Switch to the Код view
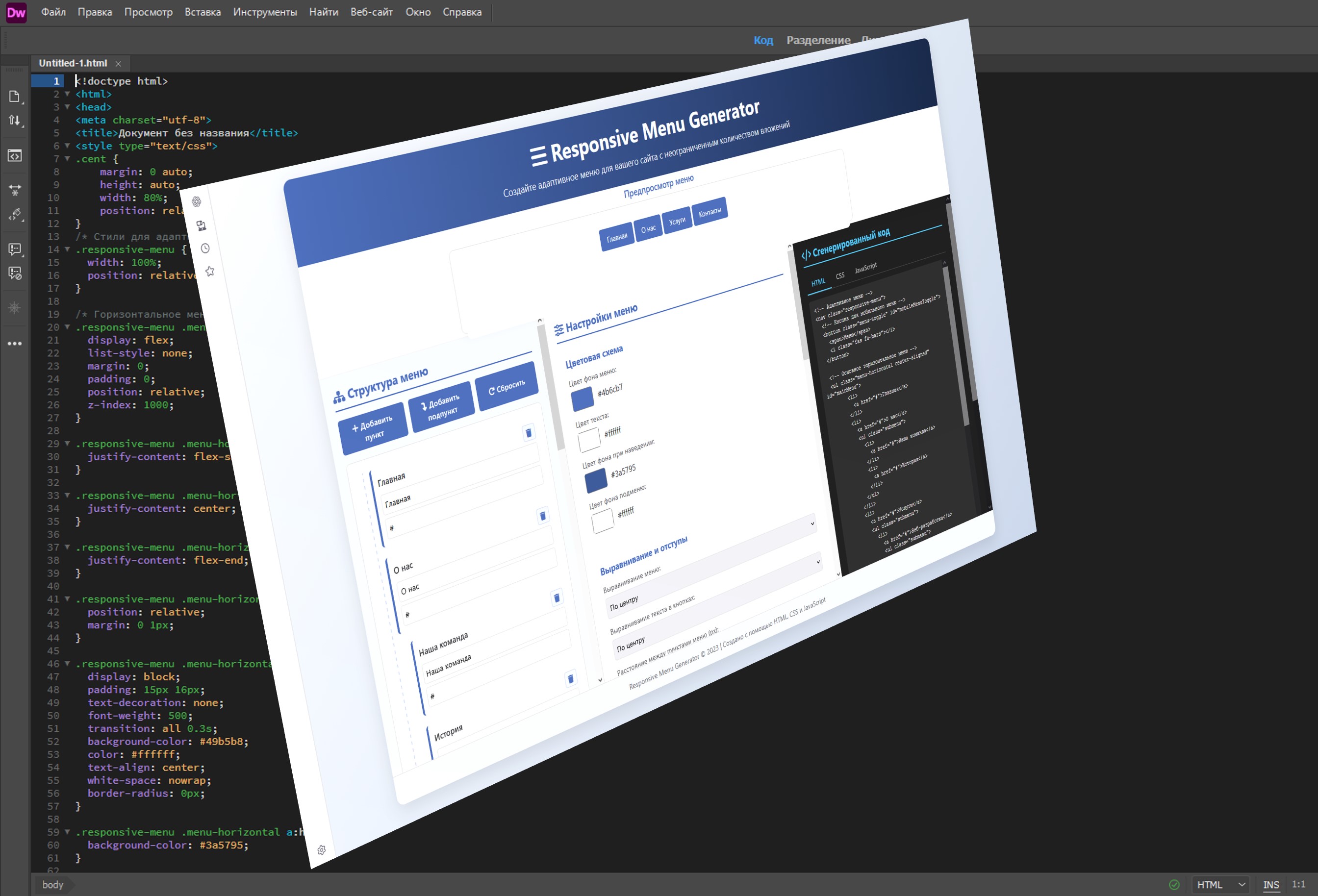1318x896 pixels. click(763, 40)
